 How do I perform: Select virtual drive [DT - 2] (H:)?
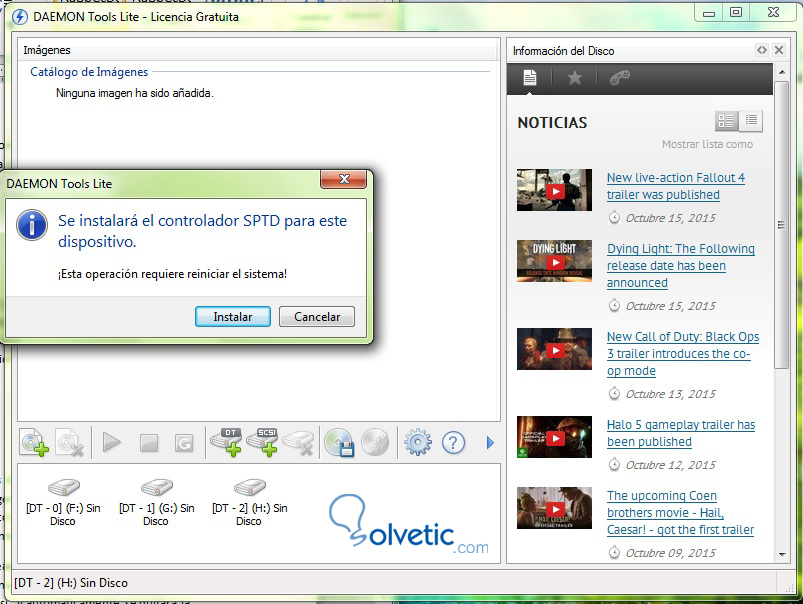pyautogui.click(x=249, y=502)
